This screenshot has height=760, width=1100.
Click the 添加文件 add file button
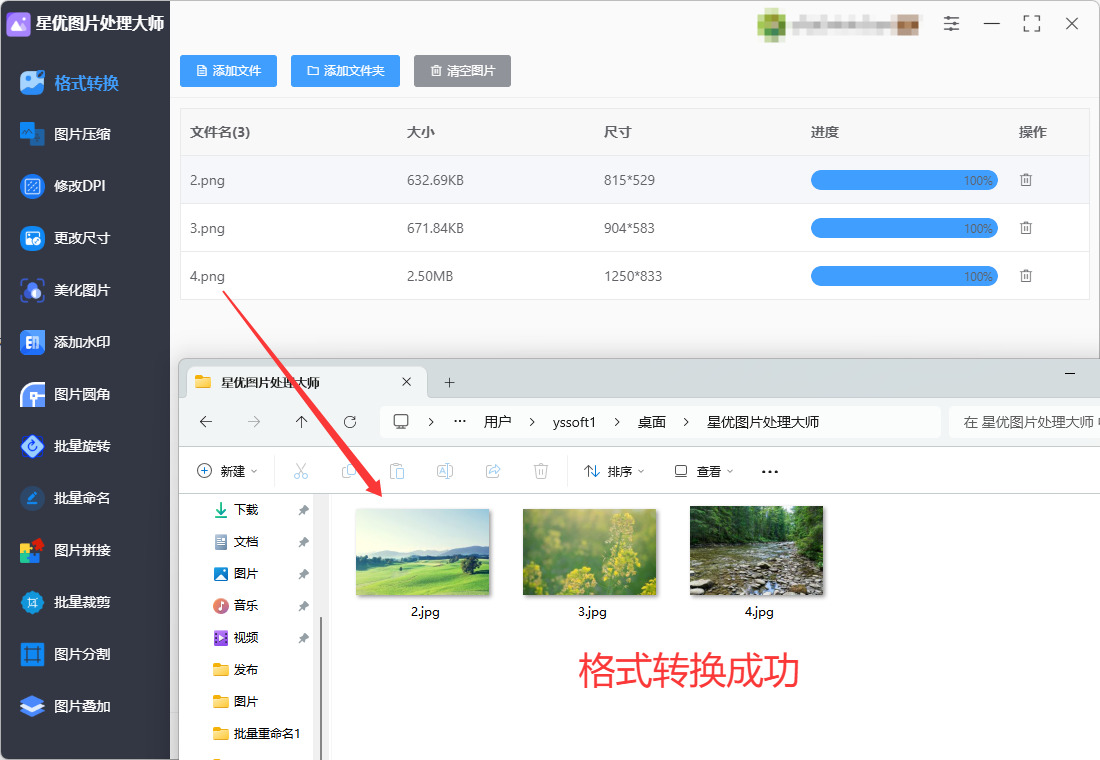pyautogui.click(x=228, y=71)
